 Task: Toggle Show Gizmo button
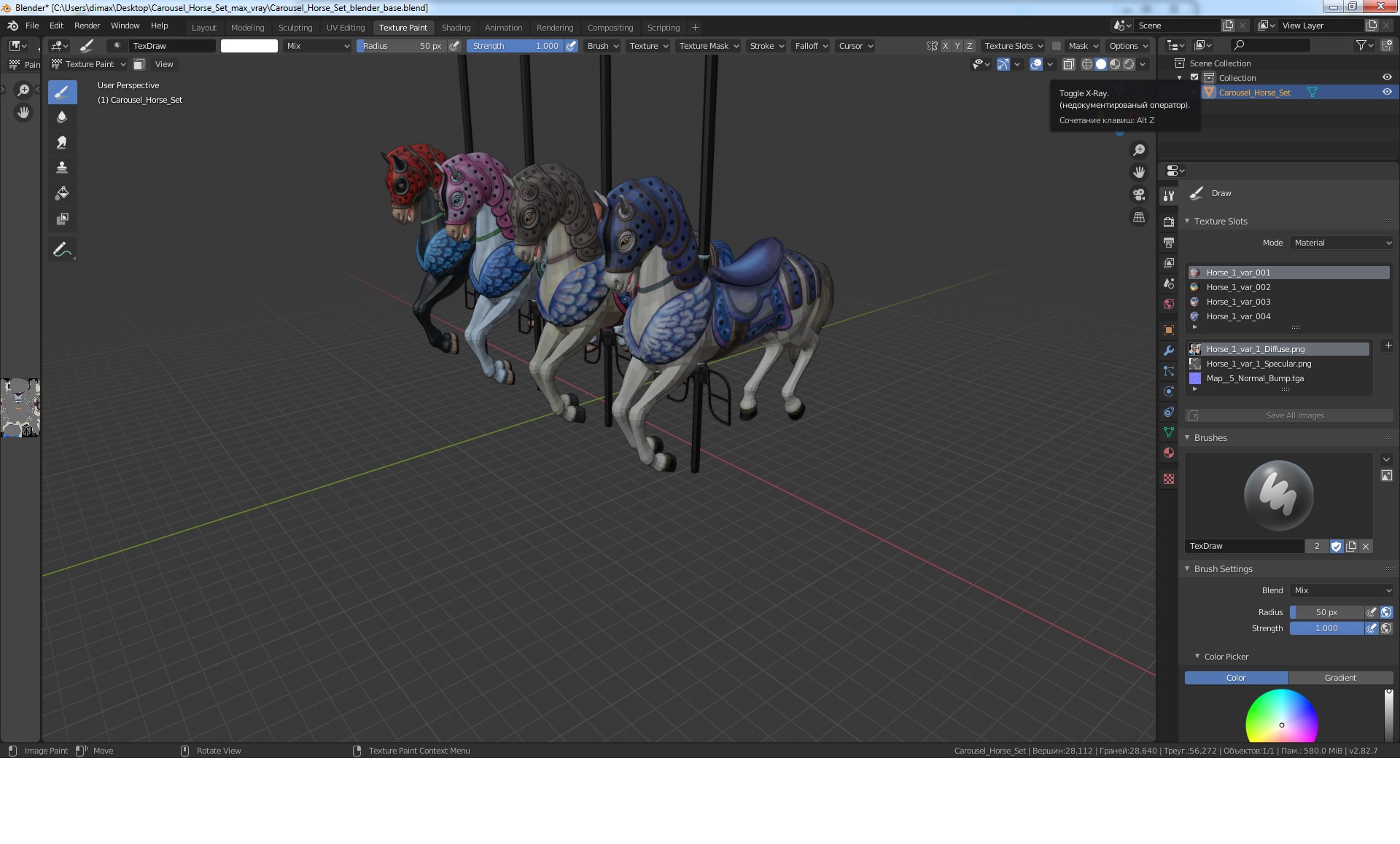click(x=1003, y=64)
